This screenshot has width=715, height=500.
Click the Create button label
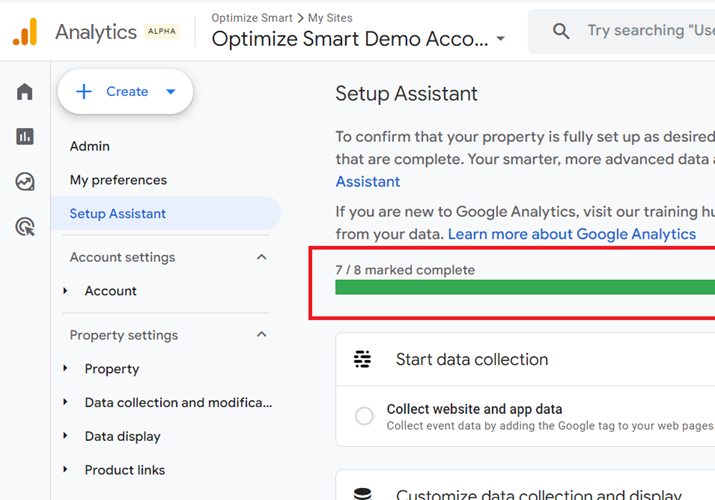(x=127, y=92)
